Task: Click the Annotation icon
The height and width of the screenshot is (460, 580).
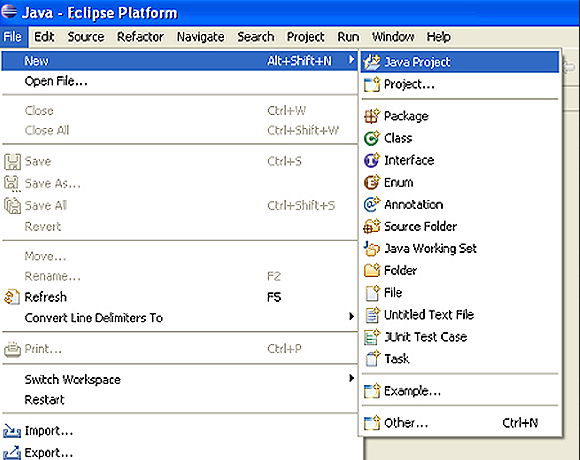Action: click(372, 204)
